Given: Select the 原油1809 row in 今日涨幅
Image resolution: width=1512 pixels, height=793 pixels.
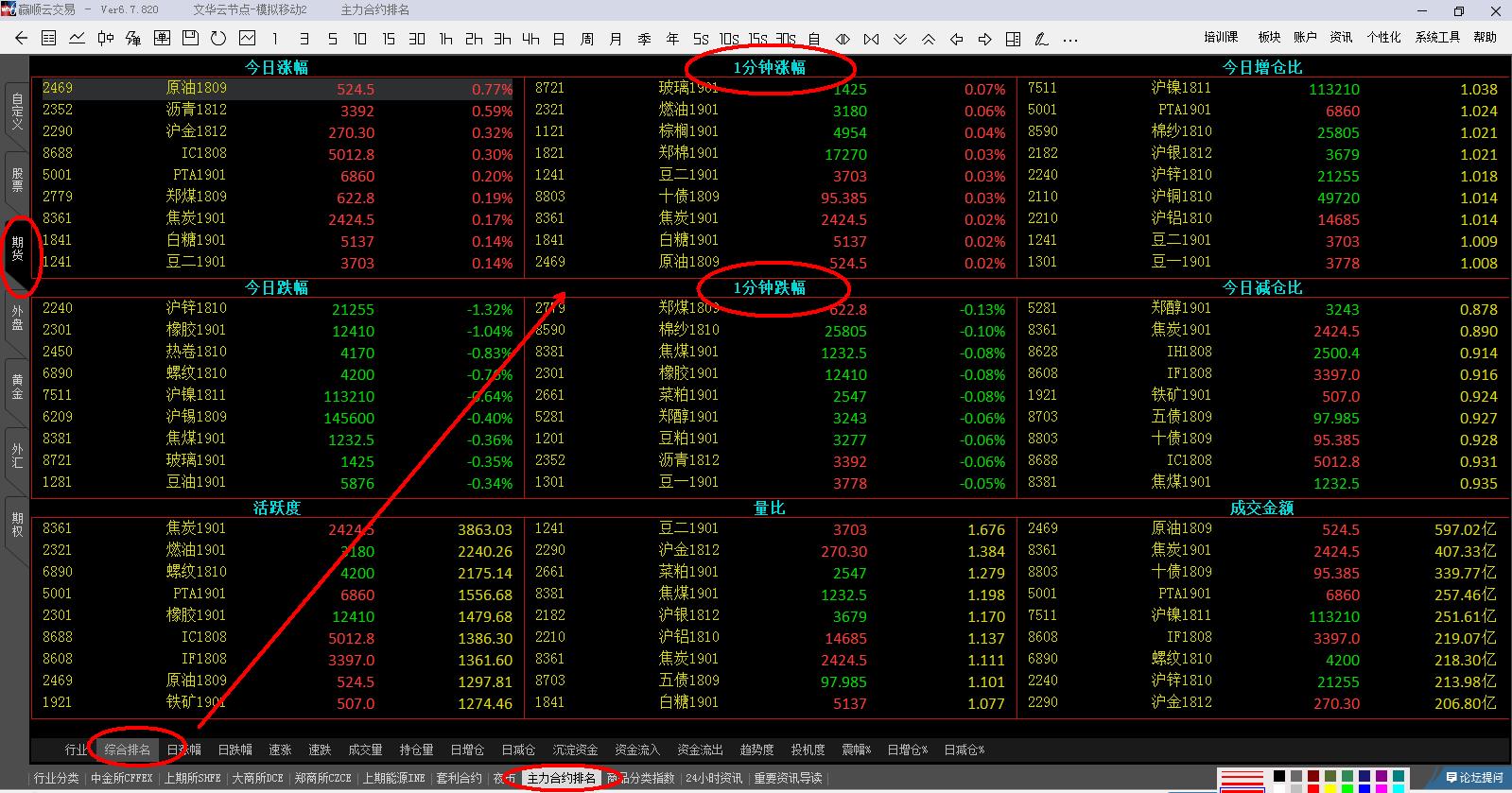Looking at the screenshot, I should tap(277, 89).
